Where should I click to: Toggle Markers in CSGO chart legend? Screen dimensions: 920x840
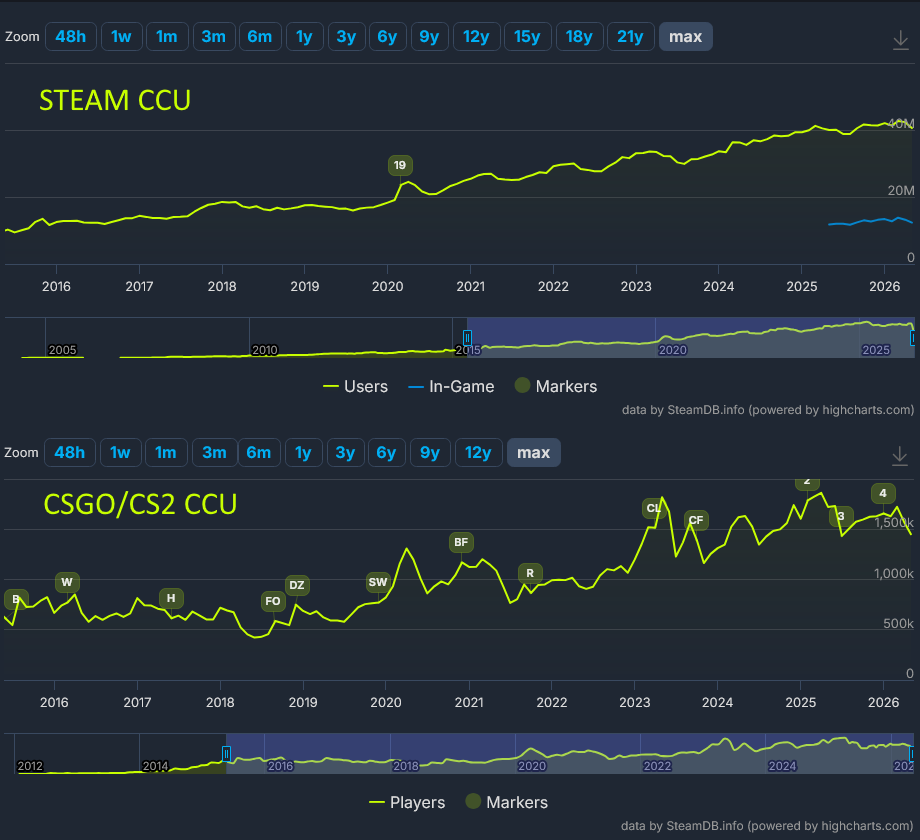507,802
